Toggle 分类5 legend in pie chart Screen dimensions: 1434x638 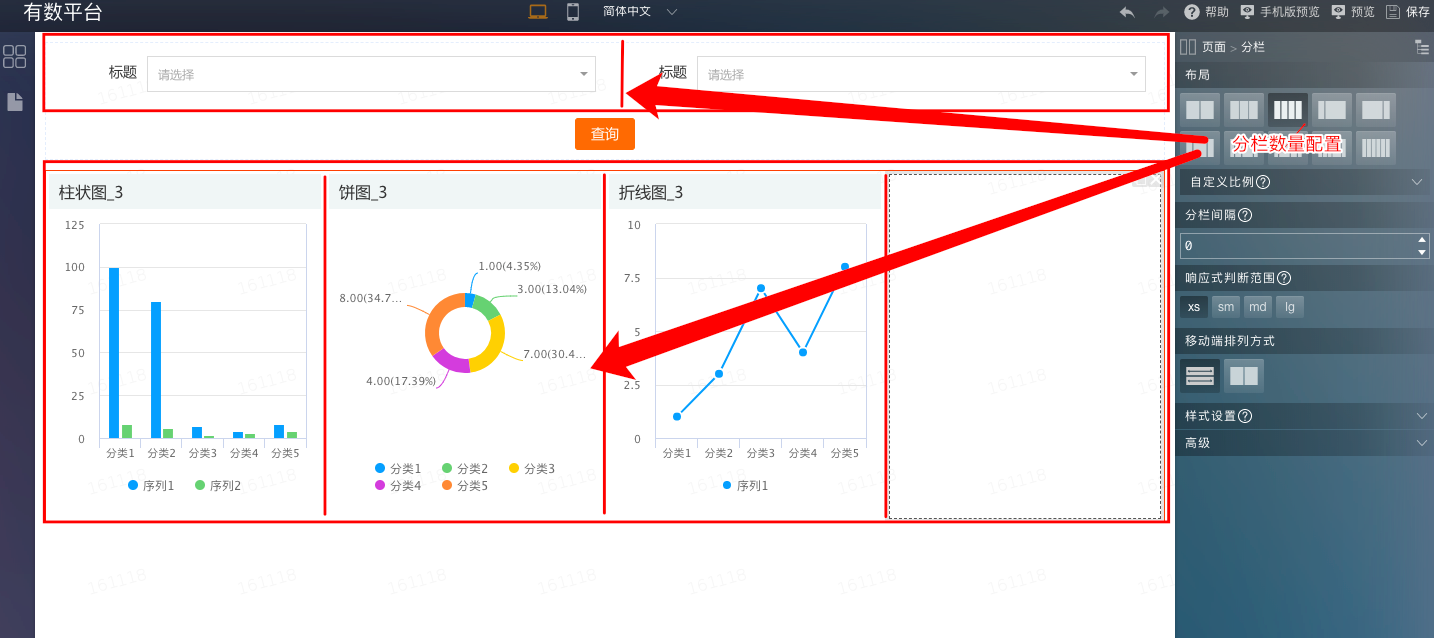point(465,486)
